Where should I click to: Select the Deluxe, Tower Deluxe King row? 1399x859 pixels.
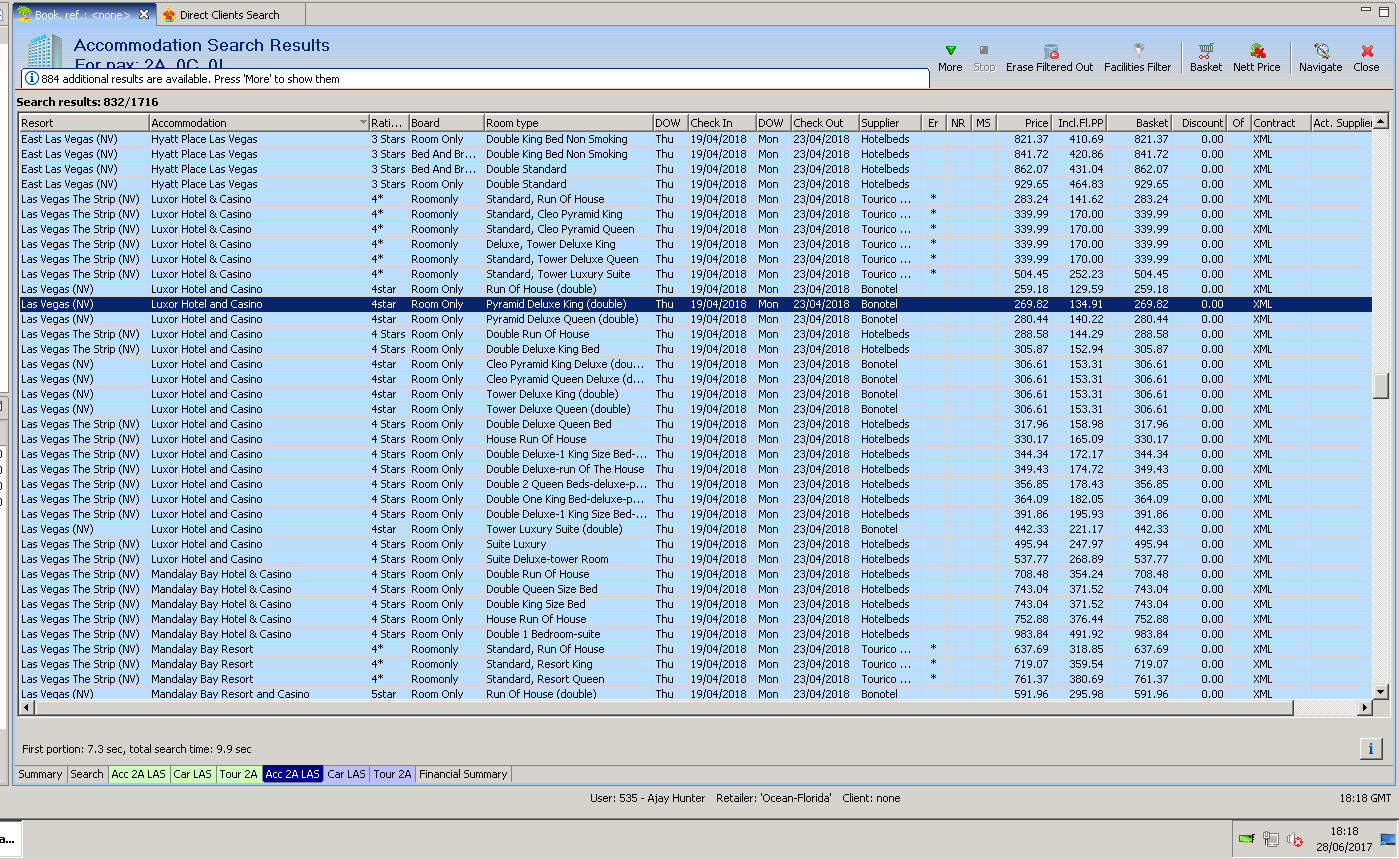pyautogui.click(x=695, y=244)
